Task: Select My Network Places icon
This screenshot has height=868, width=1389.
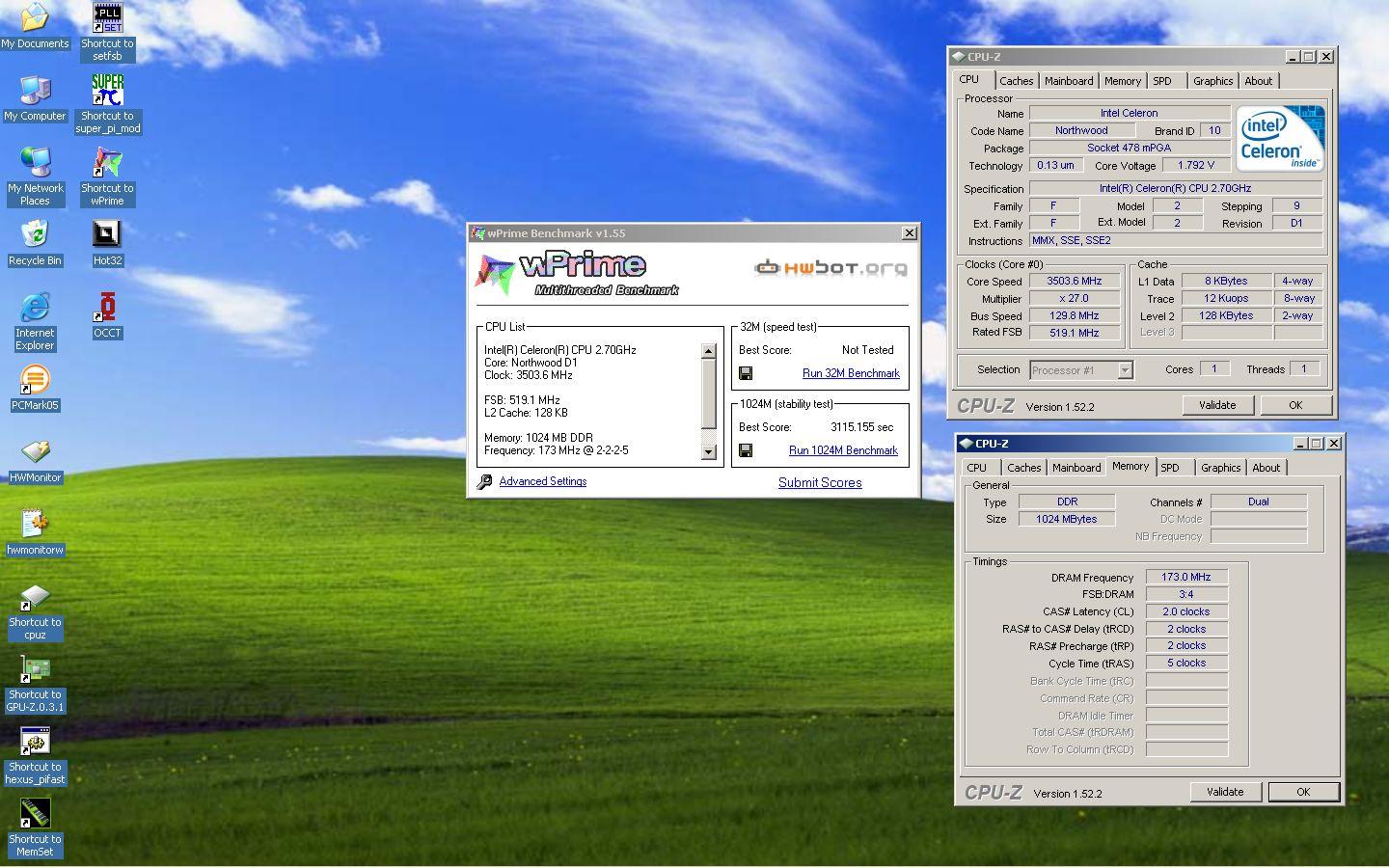Action: [x=35, y=176]
